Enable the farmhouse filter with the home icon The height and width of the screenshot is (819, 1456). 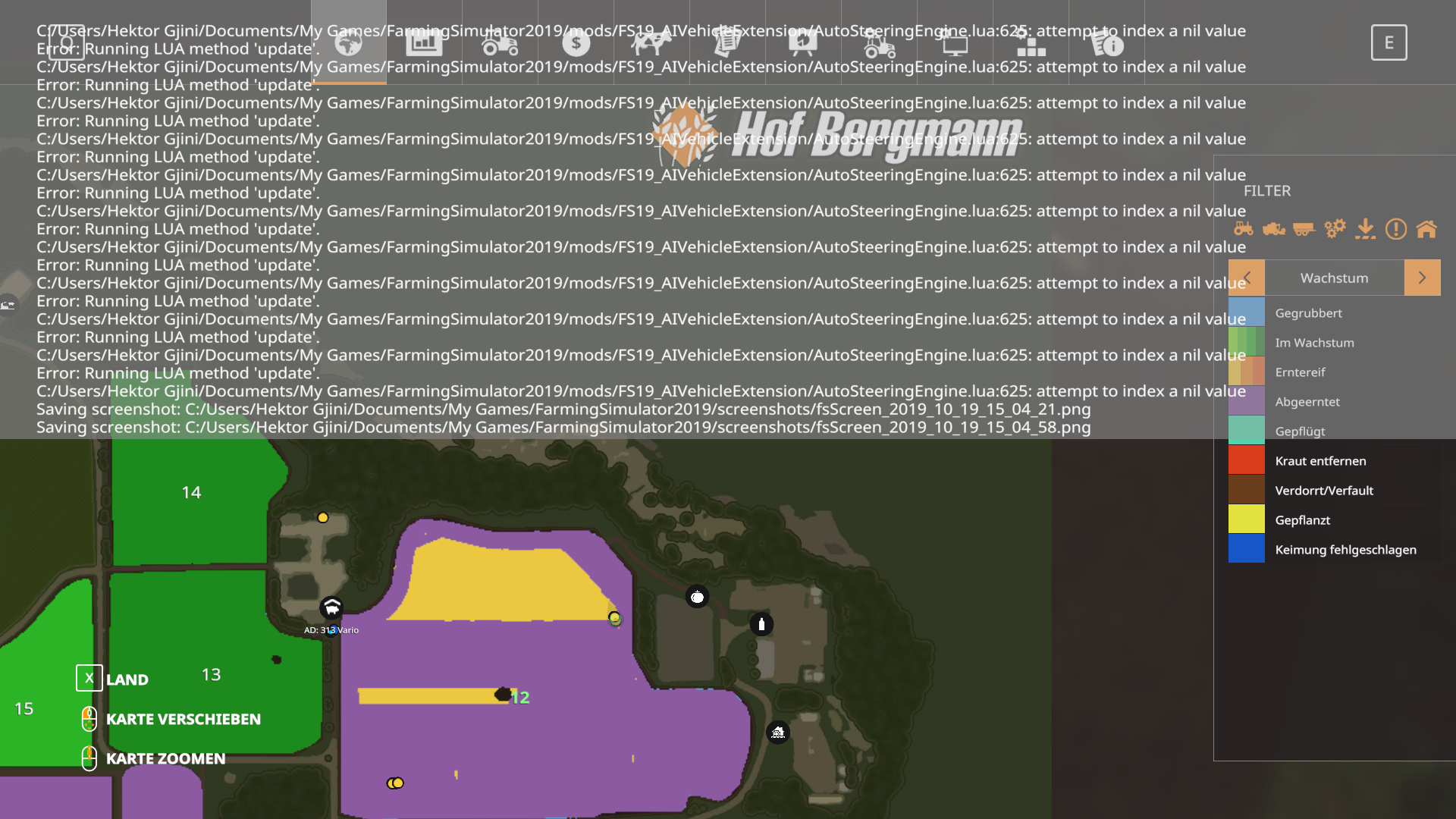tap(1428, 229)
